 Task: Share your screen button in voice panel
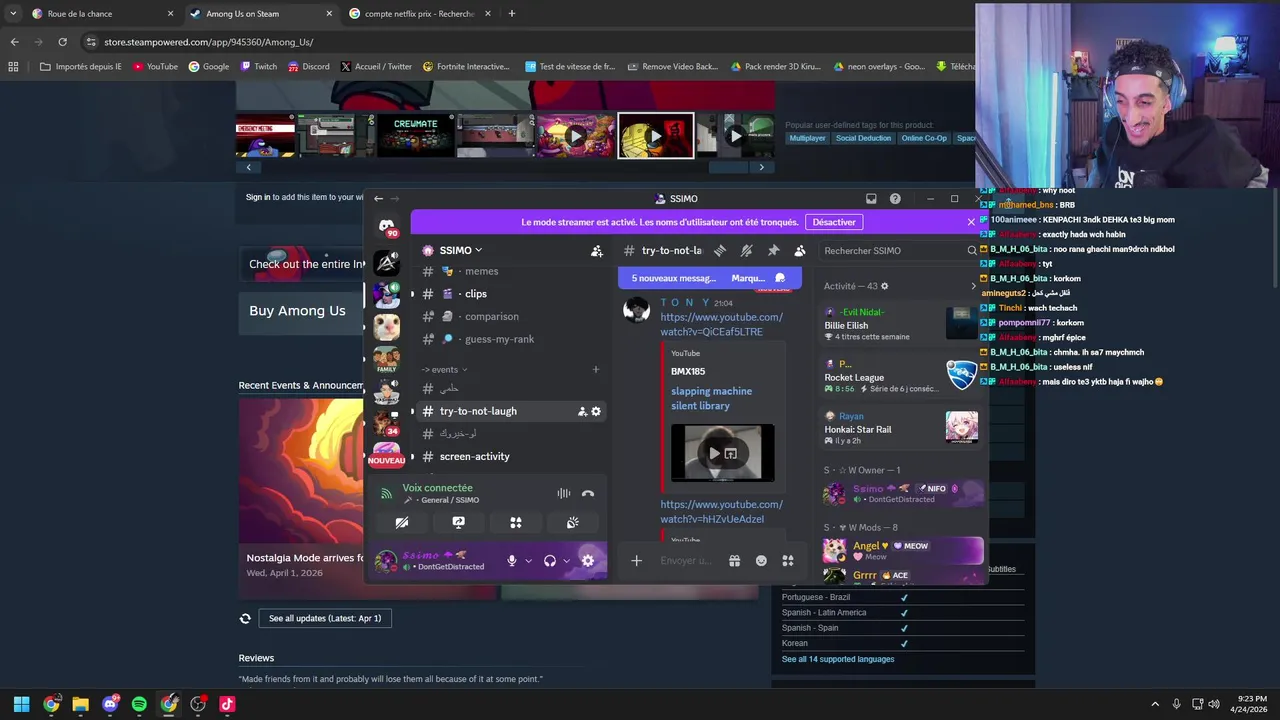click(x=458, y=522)
